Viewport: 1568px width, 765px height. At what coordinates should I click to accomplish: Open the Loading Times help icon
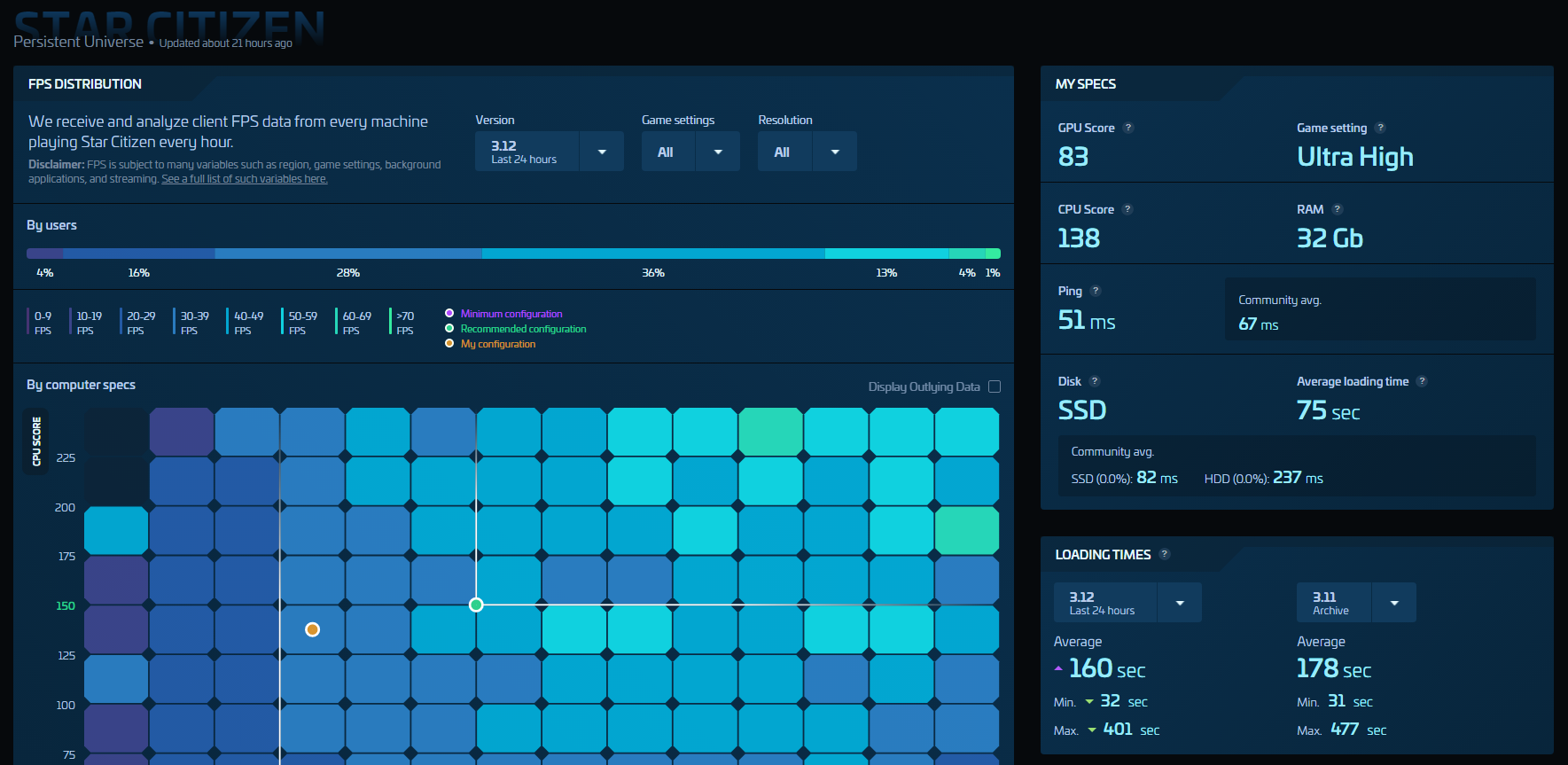coord(1165,554)
